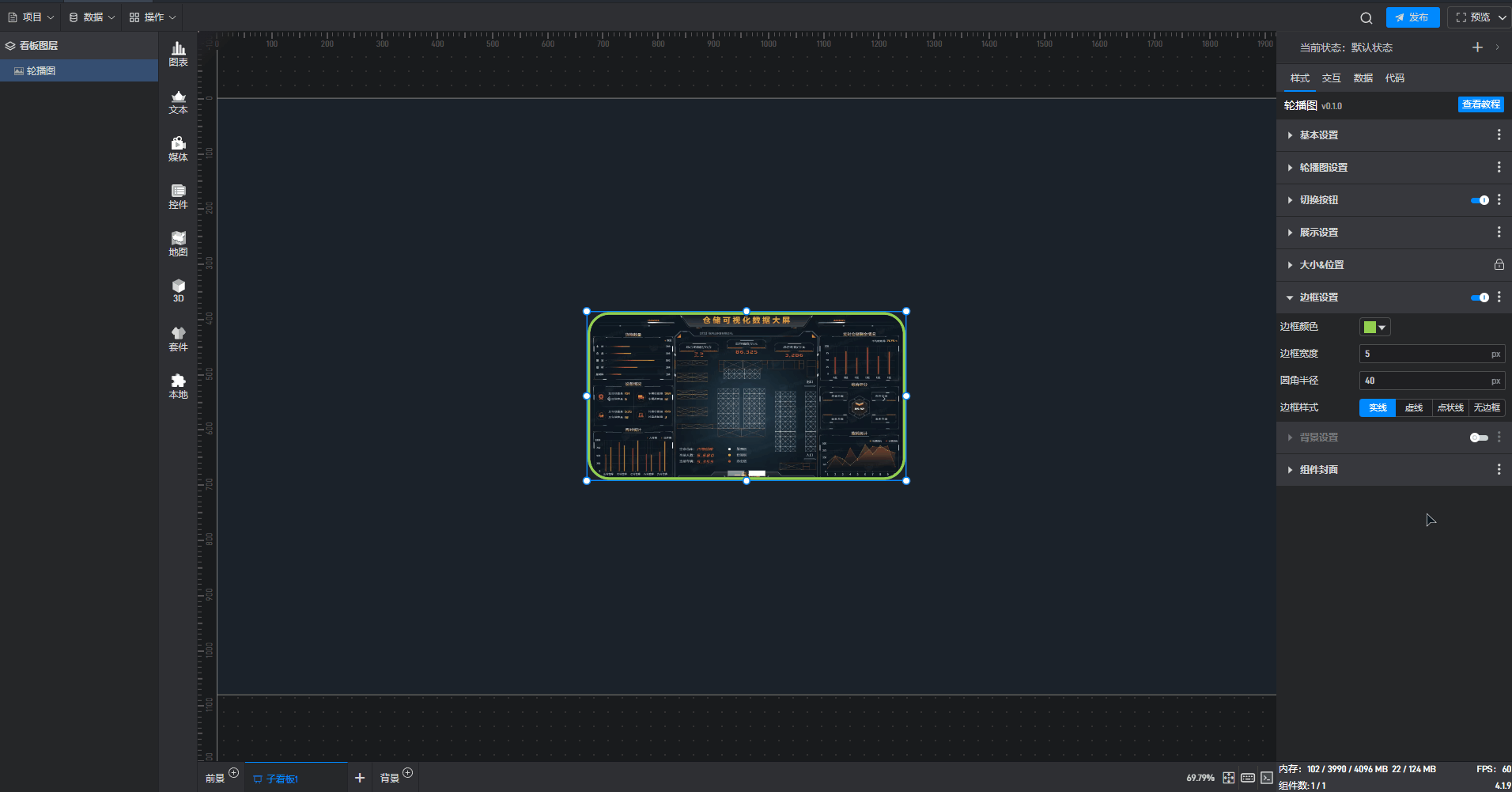Click the lock icon beside 大小&位置

(1499, 265)
